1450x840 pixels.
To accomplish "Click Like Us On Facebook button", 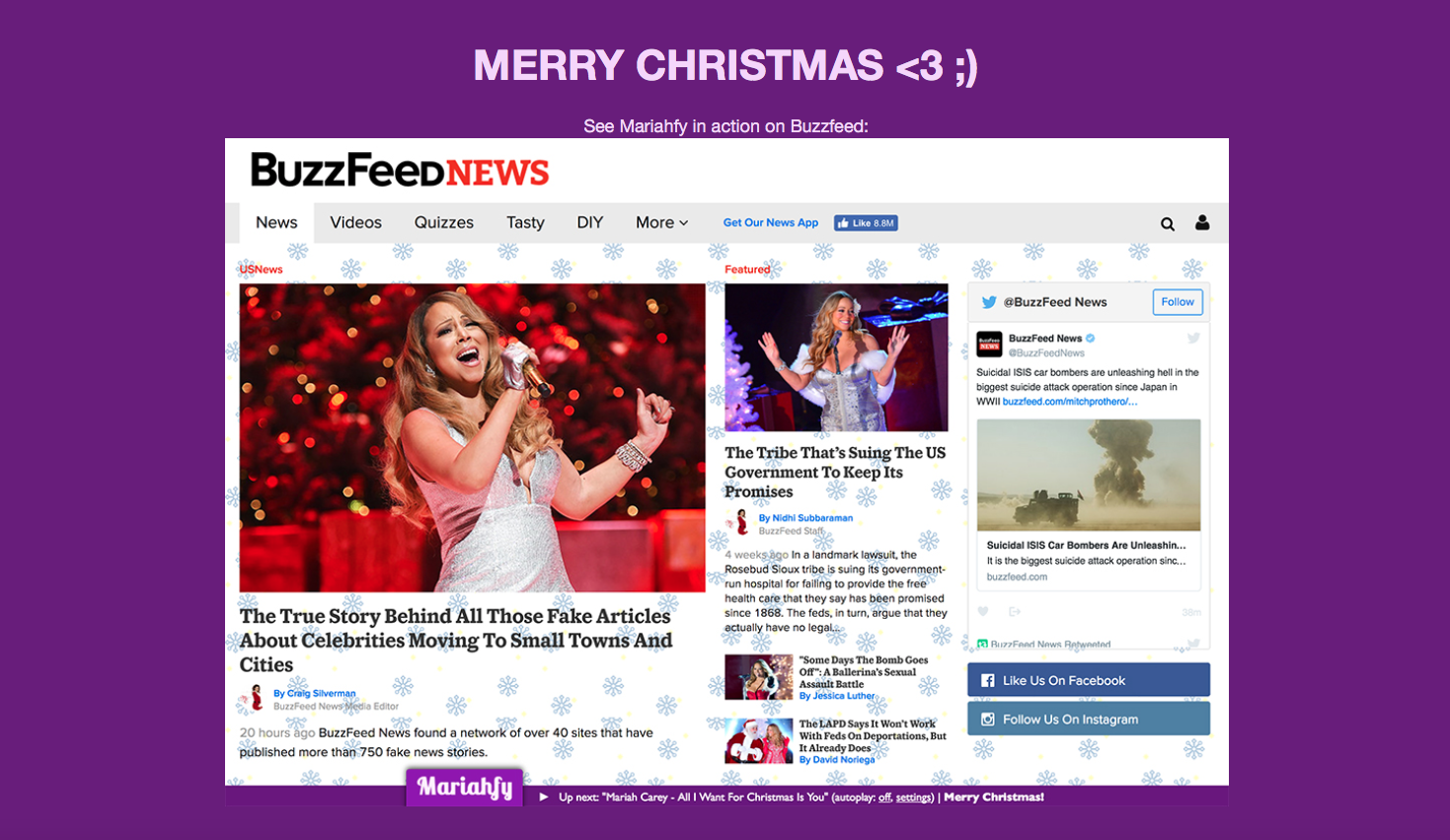I will click(x=1089, y=680).
